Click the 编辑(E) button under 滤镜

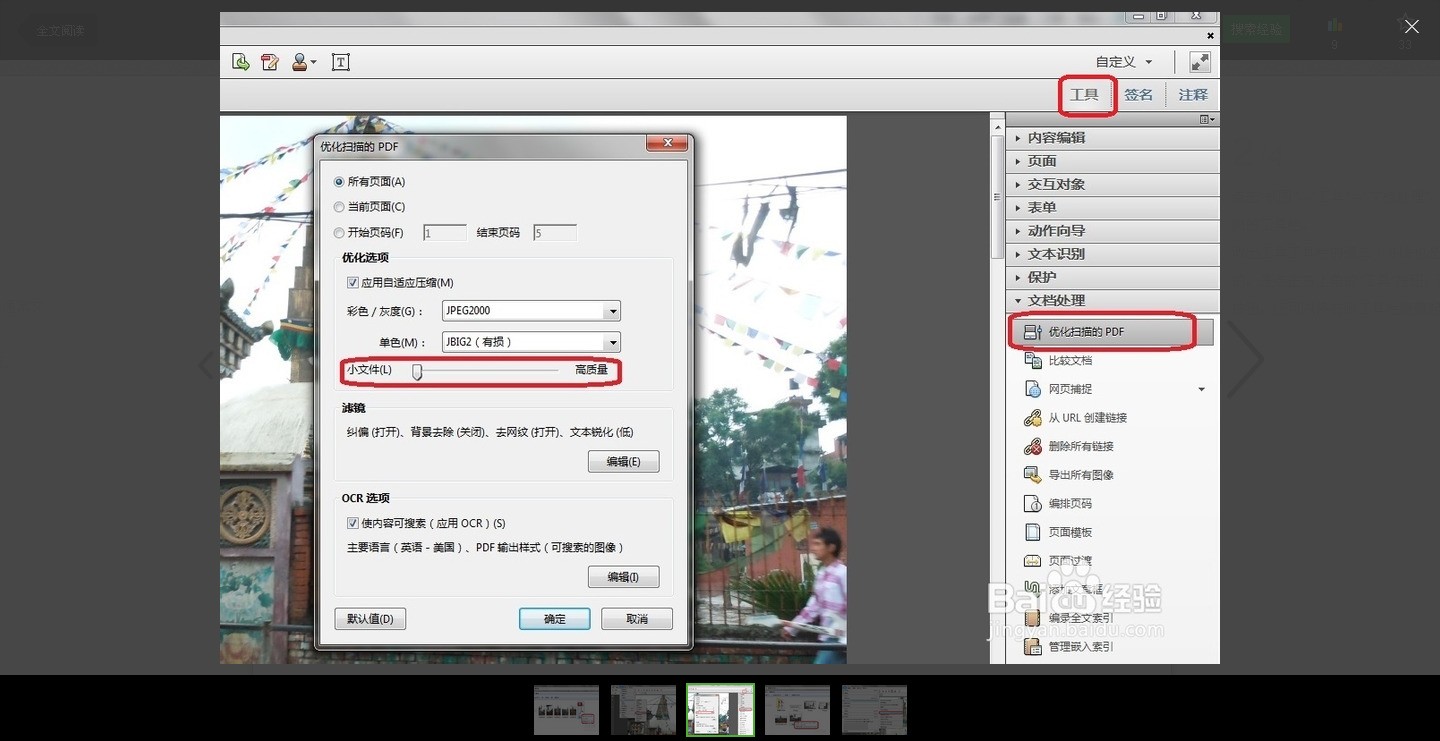623,462
